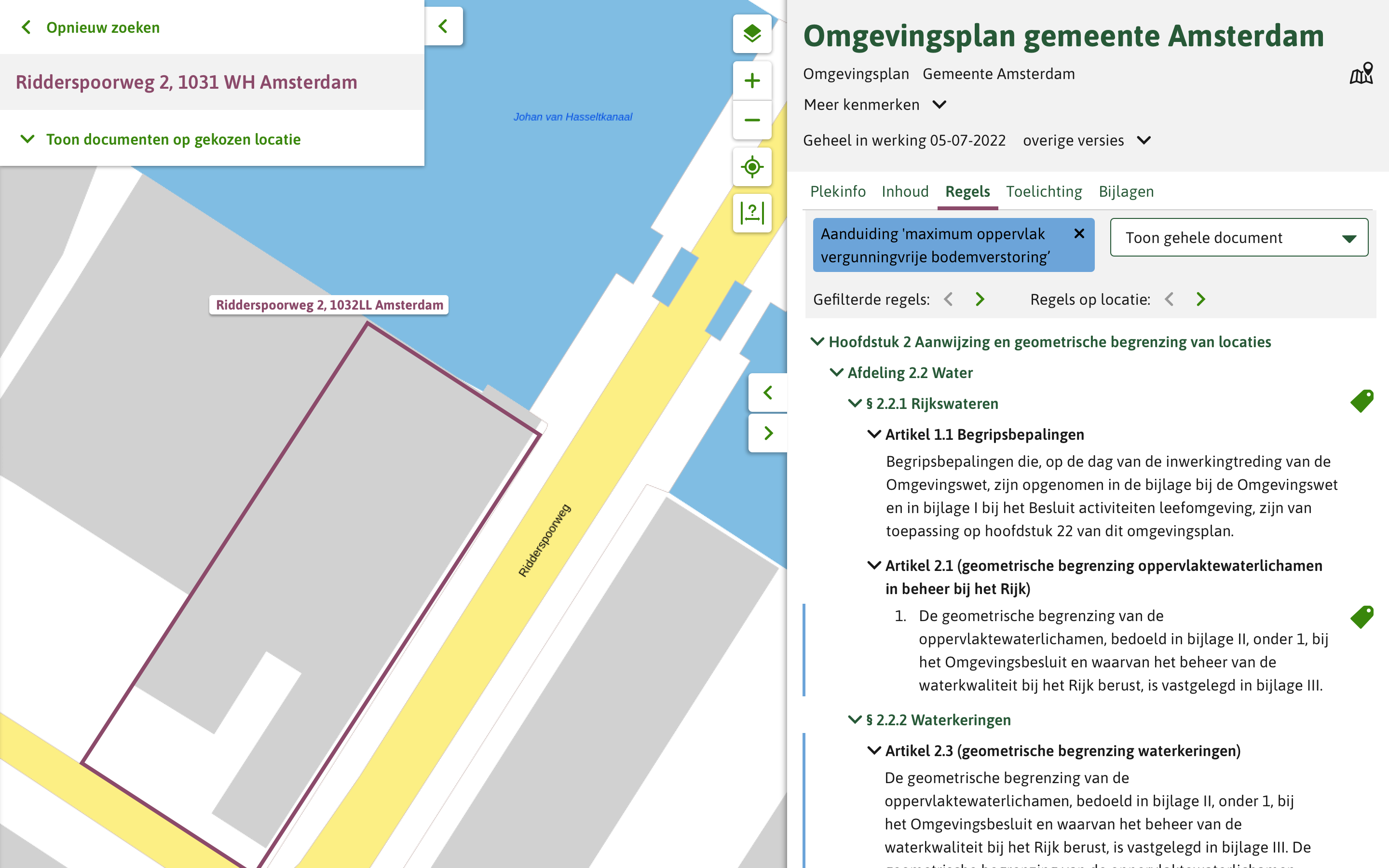The image size is (1389, 868).
Task: Switch to the Inhoud tab
Action: click(905, 191)
